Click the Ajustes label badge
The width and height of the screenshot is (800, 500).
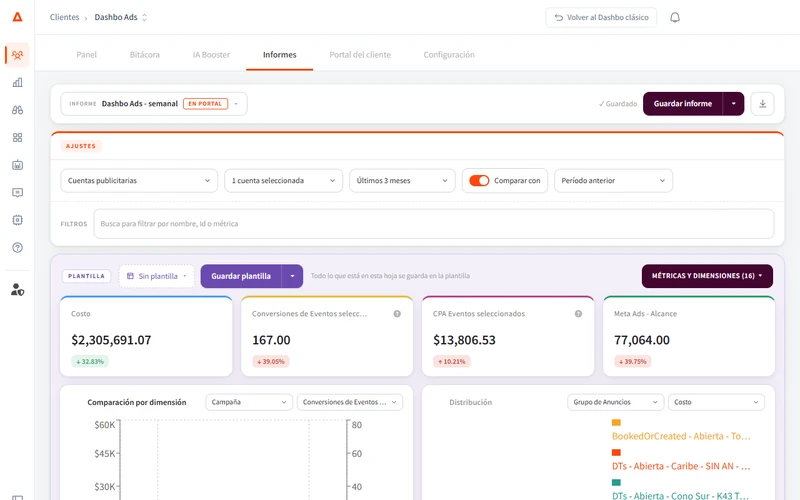tap(81, 146)
